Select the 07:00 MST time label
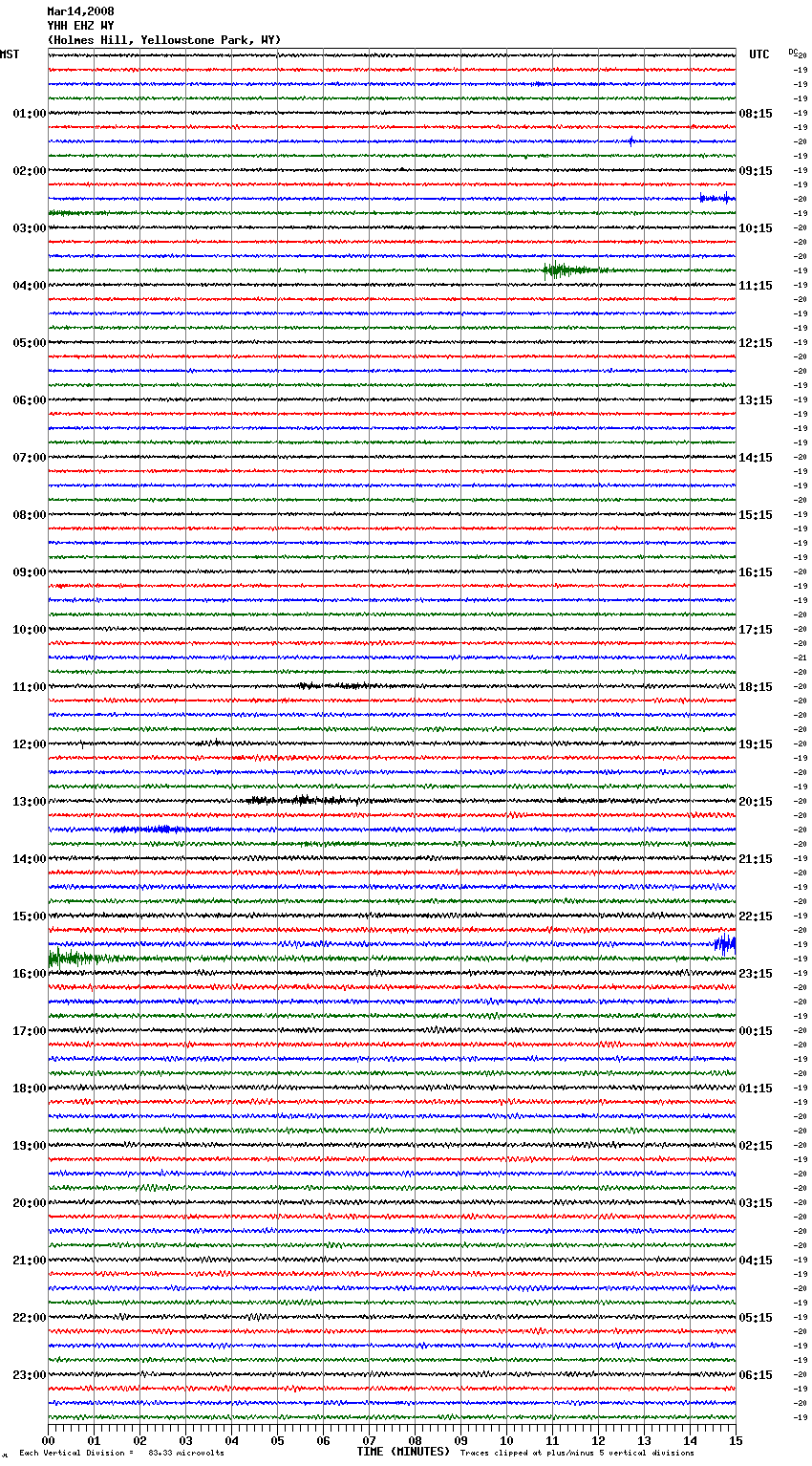Image resolution: width=812 pixels, height=1466 pixels. point(30,458)
